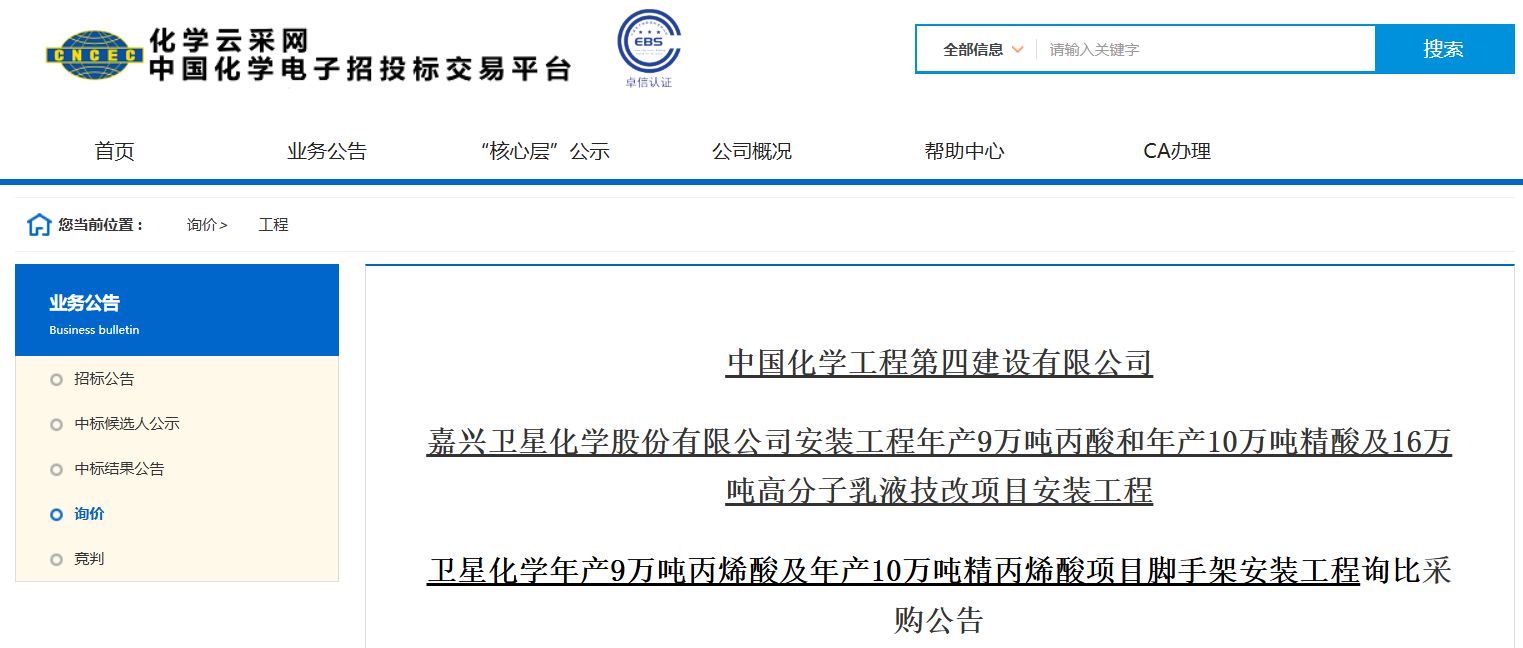Screen dimensions: 1523x648
Task: Click the 工程 breadcrumb link
Action: [273, 225]
